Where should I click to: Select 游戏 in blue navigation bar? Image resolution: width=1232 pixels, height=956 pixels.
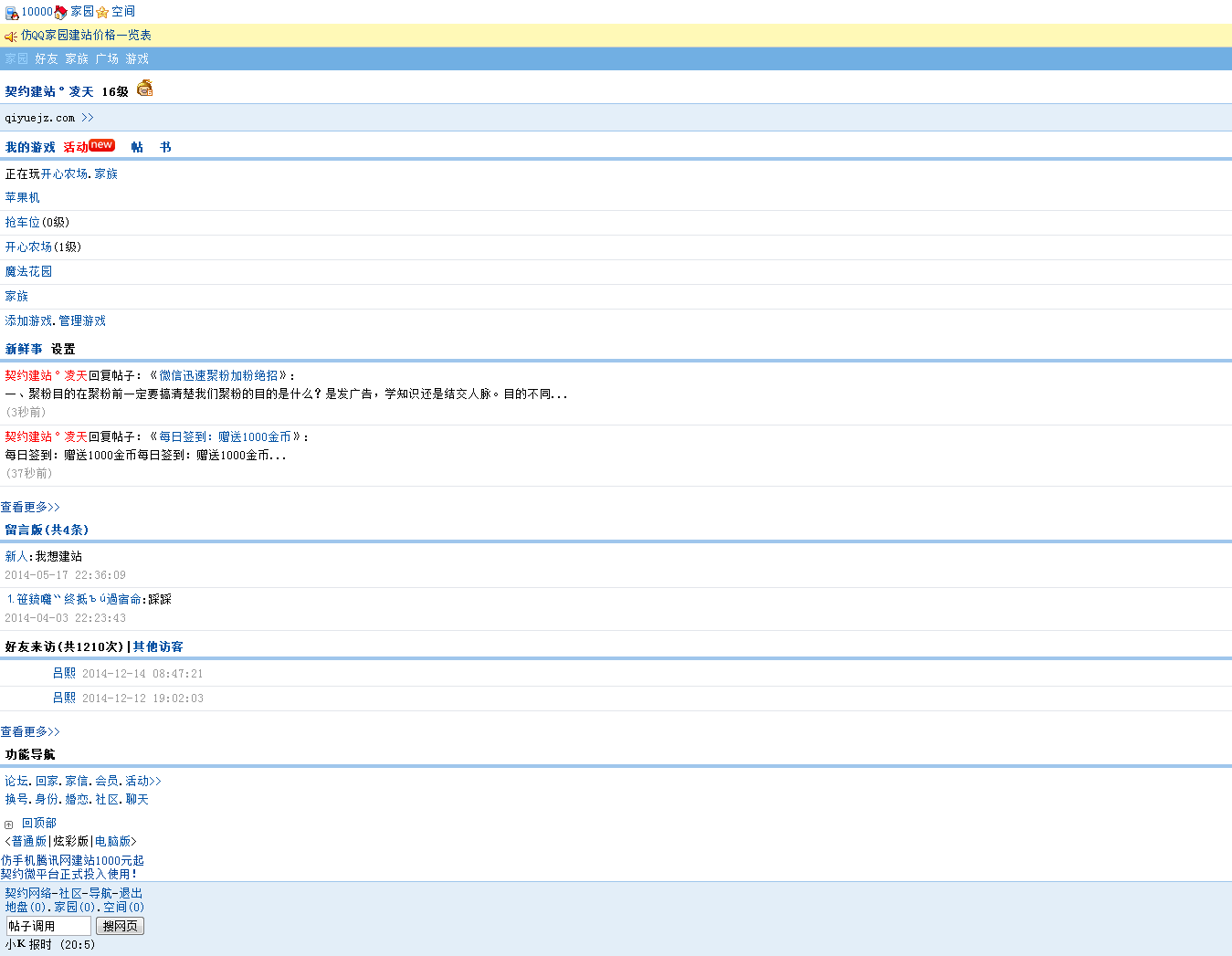pos(137,59)
